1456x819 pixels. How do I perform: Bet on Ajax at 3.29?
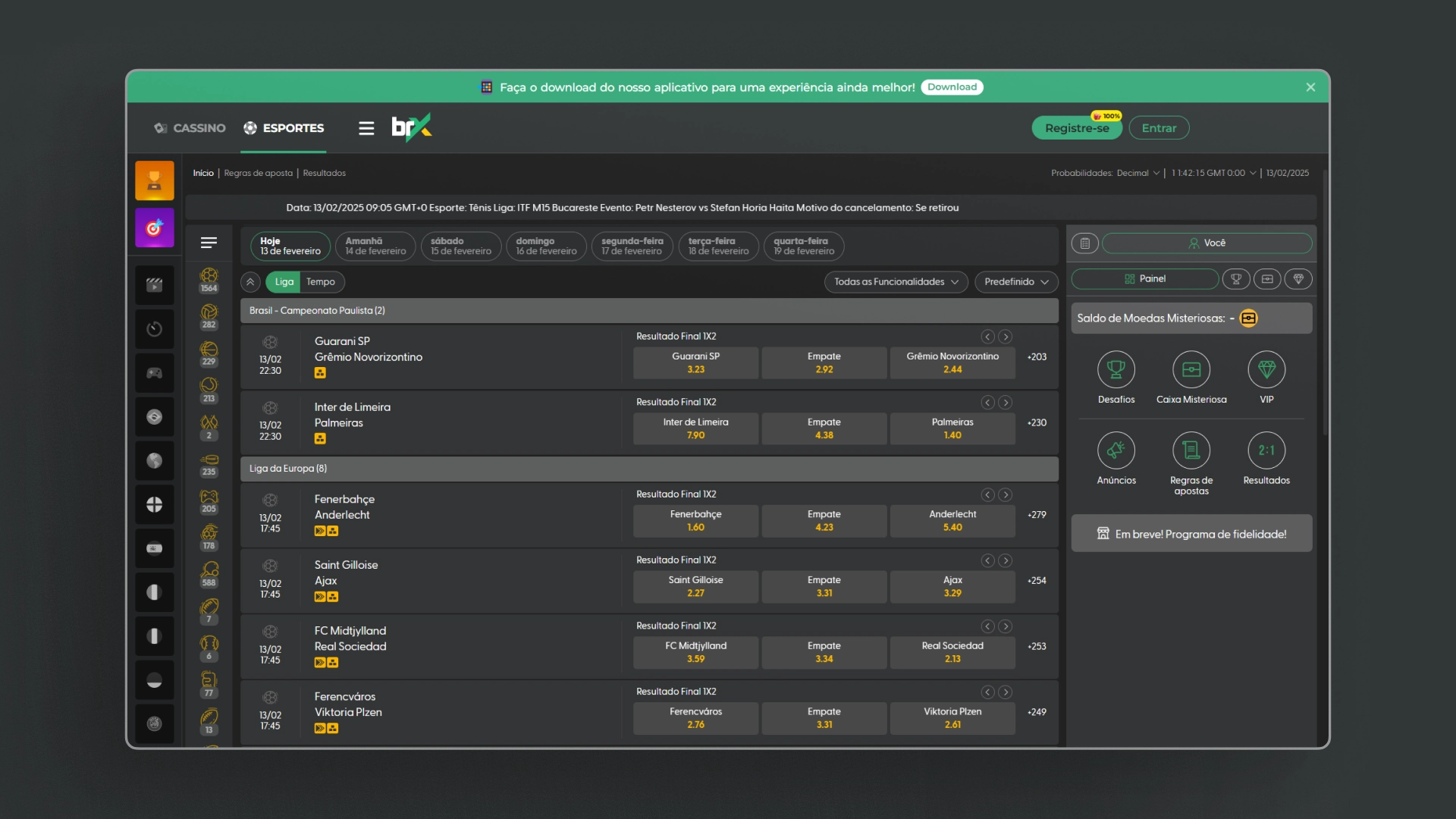(x=952, y=587)
